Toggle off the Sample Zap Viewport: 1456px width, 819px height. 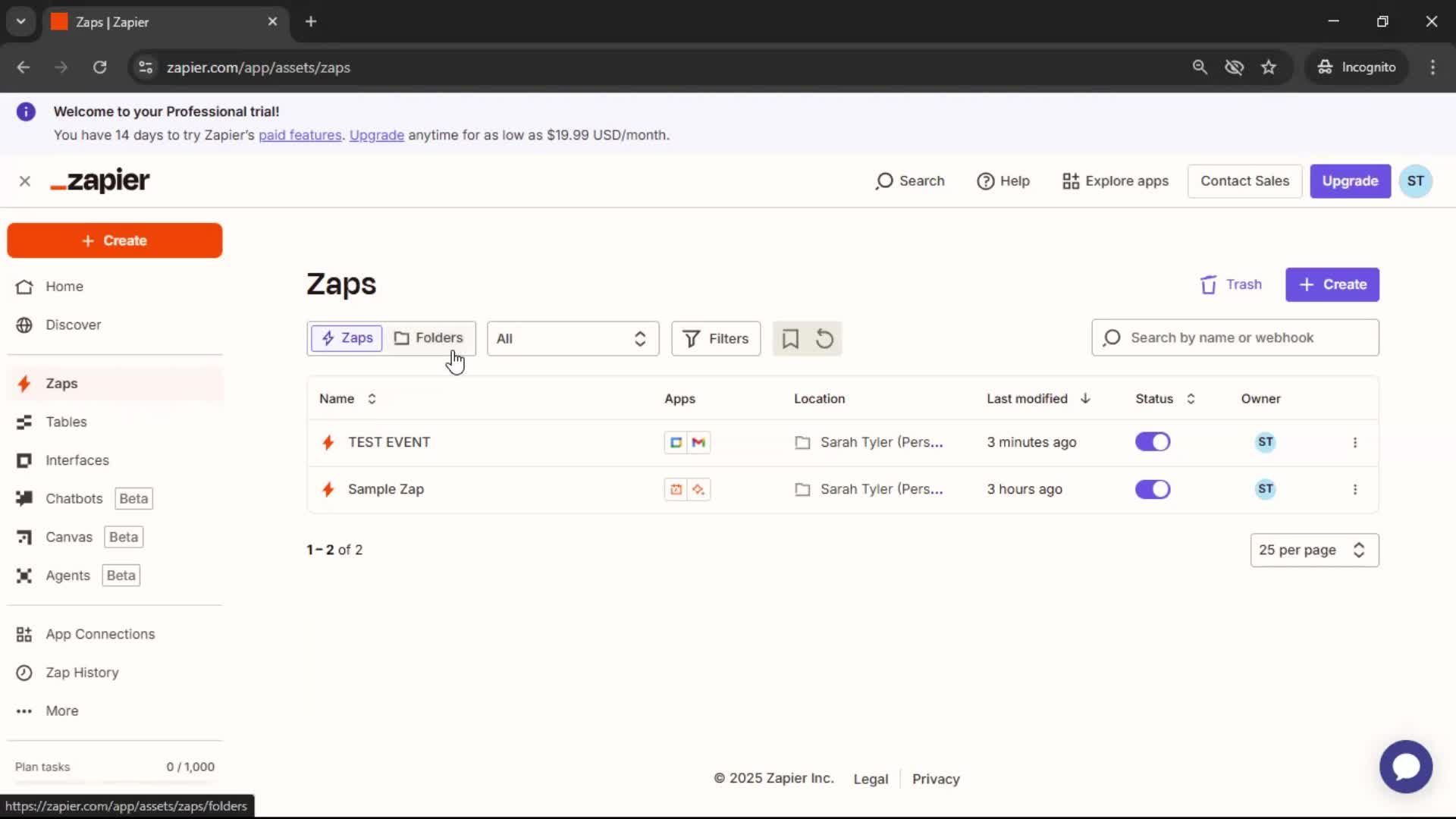pos(1153,489)
